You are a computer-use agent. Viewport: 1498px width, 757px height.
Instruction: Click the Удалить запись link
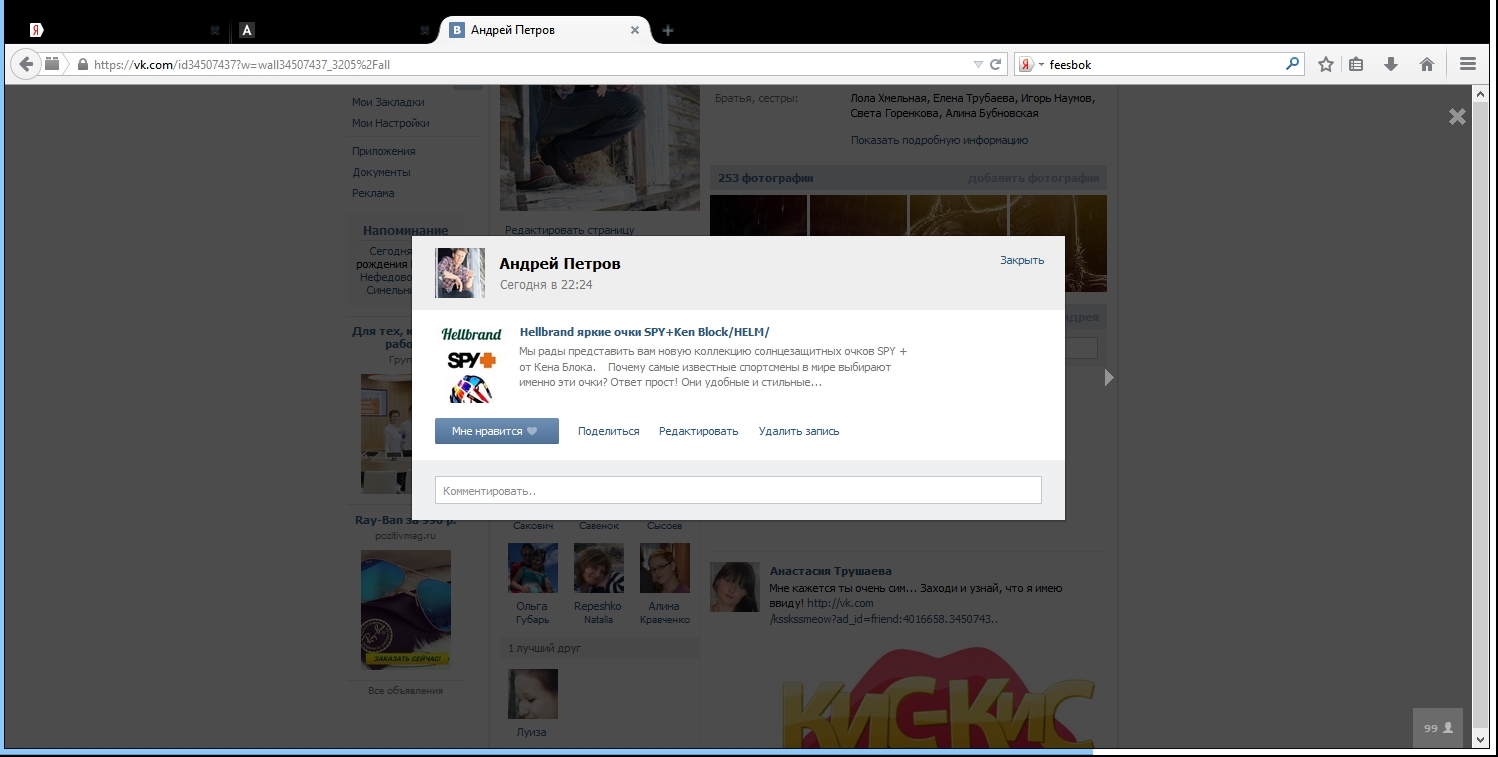click(x=799, y=431)
